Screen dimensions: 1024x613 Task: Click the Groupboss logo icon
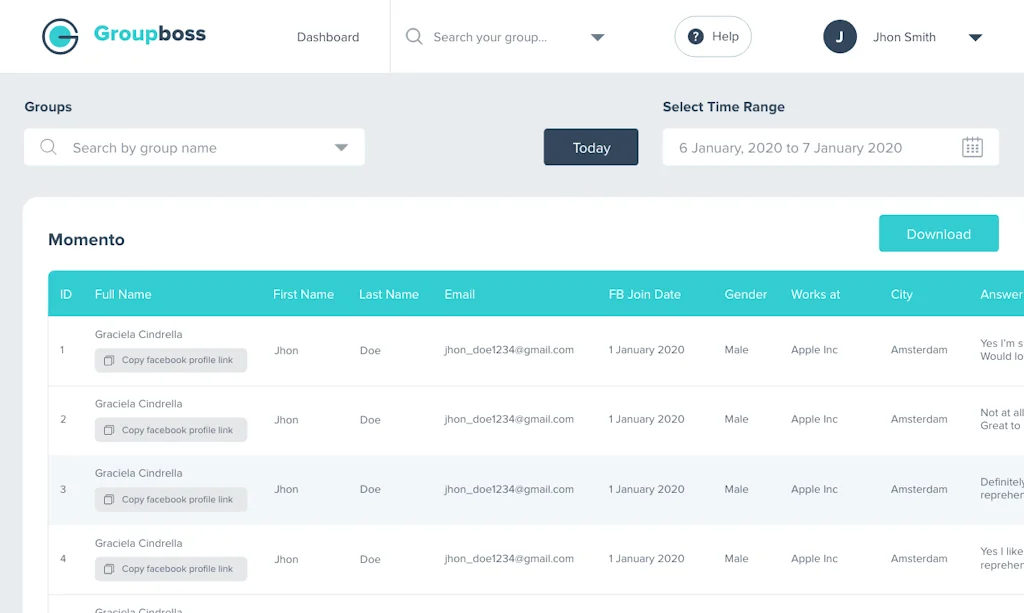click(60, 36)
